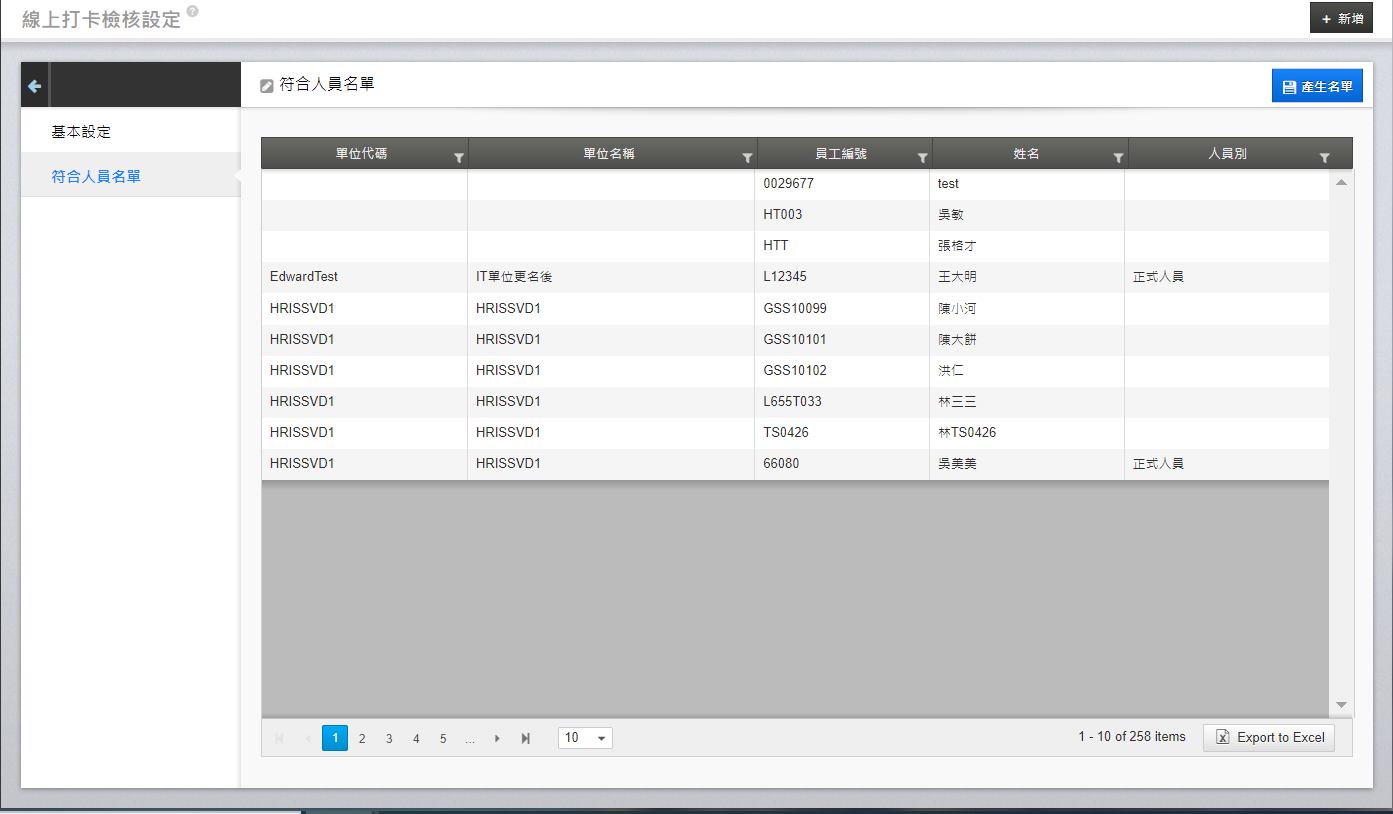The width and height of the screenshot is (1393, 814).
Task: Click help question mark beside page title
Action: point(192,12)
